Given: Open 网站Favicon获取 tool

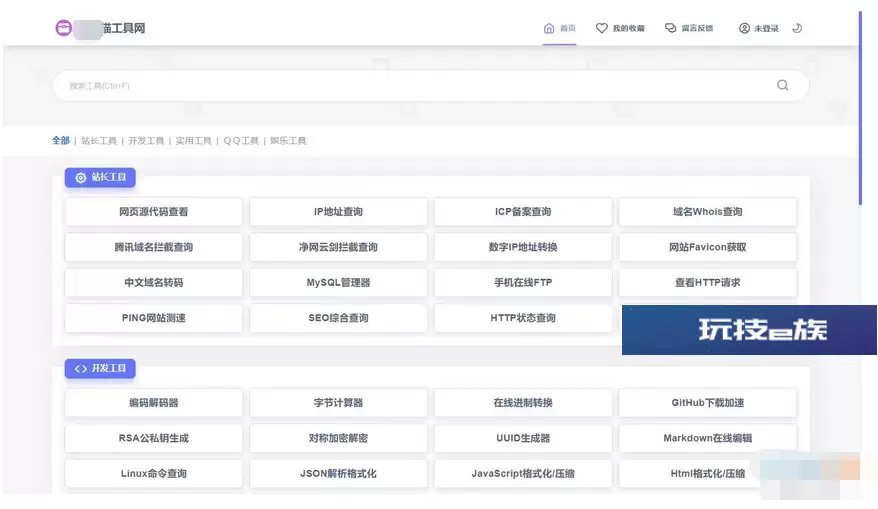Looking at the screenshot, I should tap(708, 247).
